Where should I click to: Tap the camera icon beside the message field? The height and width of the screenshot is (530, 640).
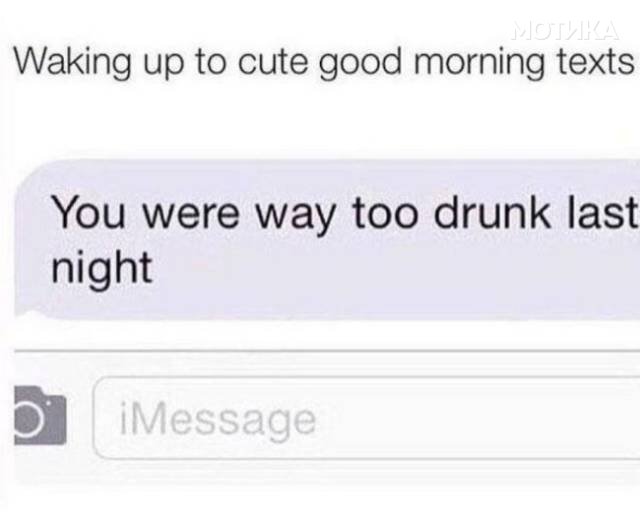coord(40,416)
